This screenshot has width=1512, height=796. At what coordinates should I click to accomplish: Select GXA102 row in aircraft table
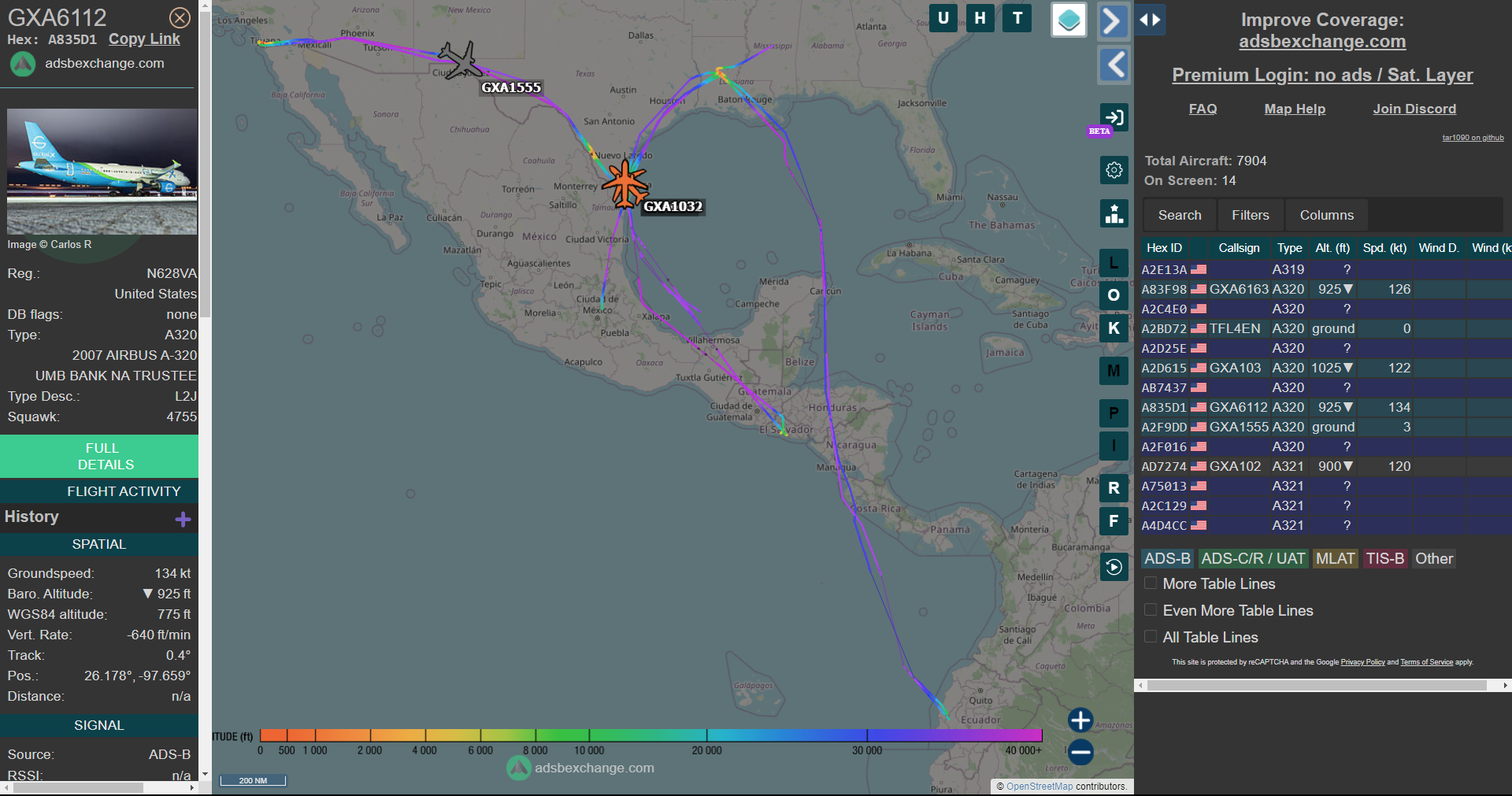(x=1326, y=466)
